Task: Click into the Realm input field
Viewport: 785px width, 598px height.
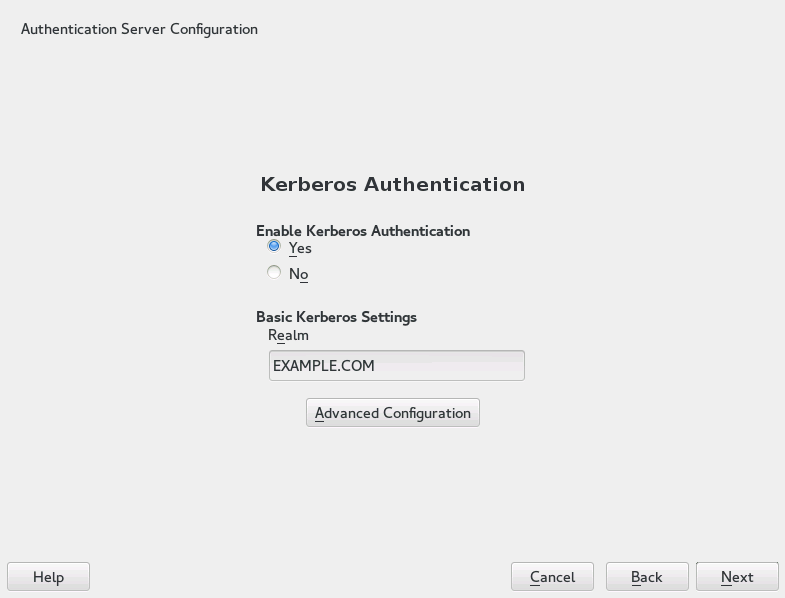Action: (396, 365)
